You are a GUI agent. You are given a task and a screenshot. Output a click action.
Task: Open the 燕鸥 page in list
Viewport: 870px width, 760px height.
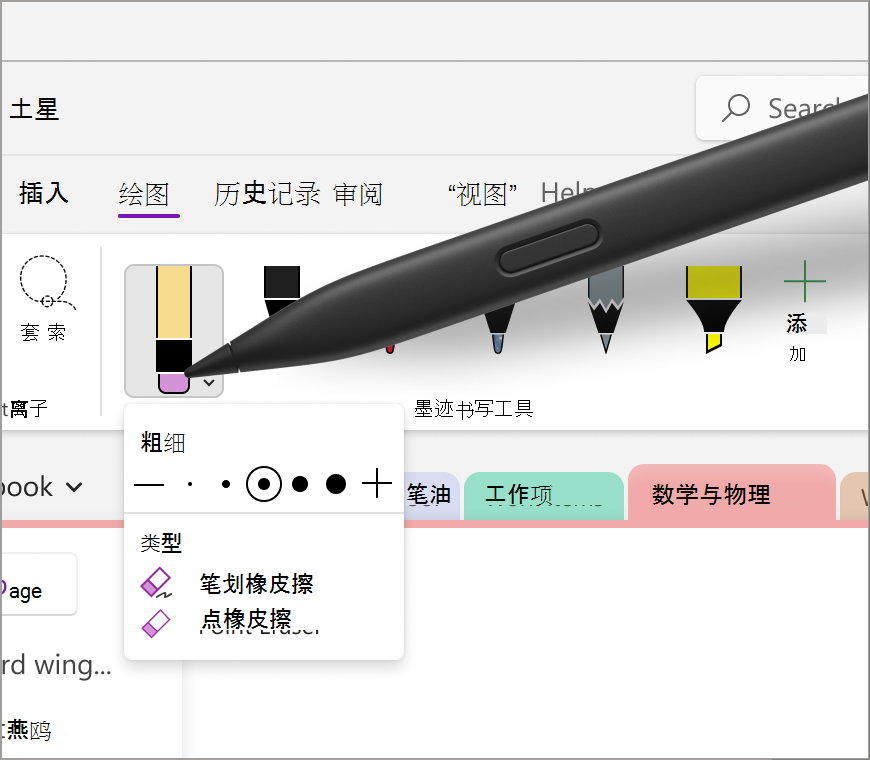[28, 730]
